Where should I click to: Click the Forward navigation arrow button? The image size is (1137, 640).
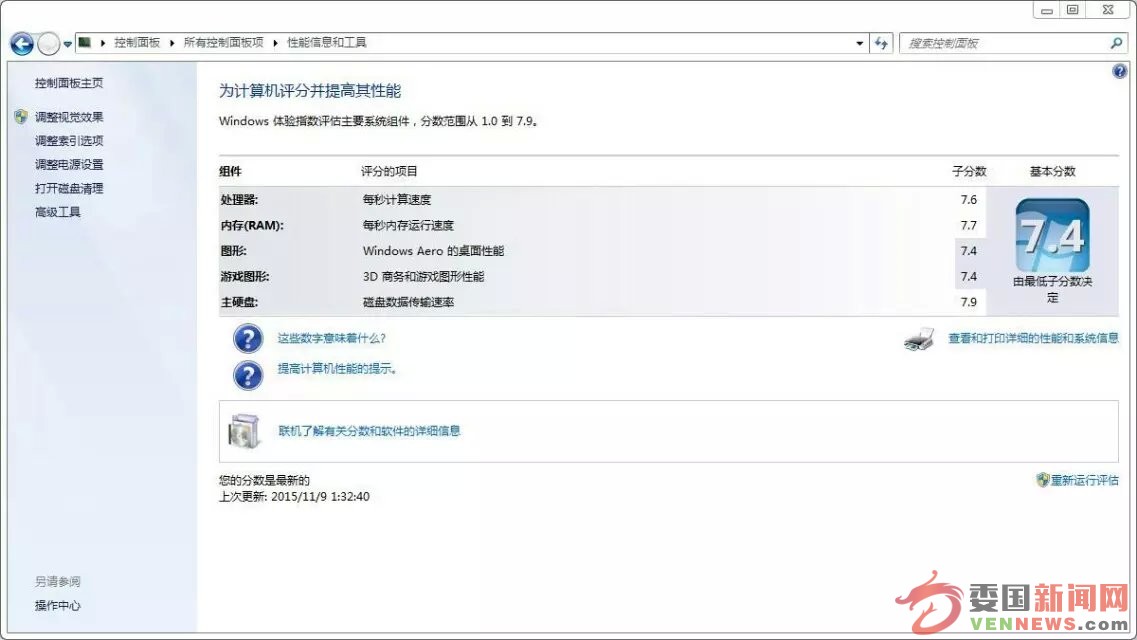point(48,44)
